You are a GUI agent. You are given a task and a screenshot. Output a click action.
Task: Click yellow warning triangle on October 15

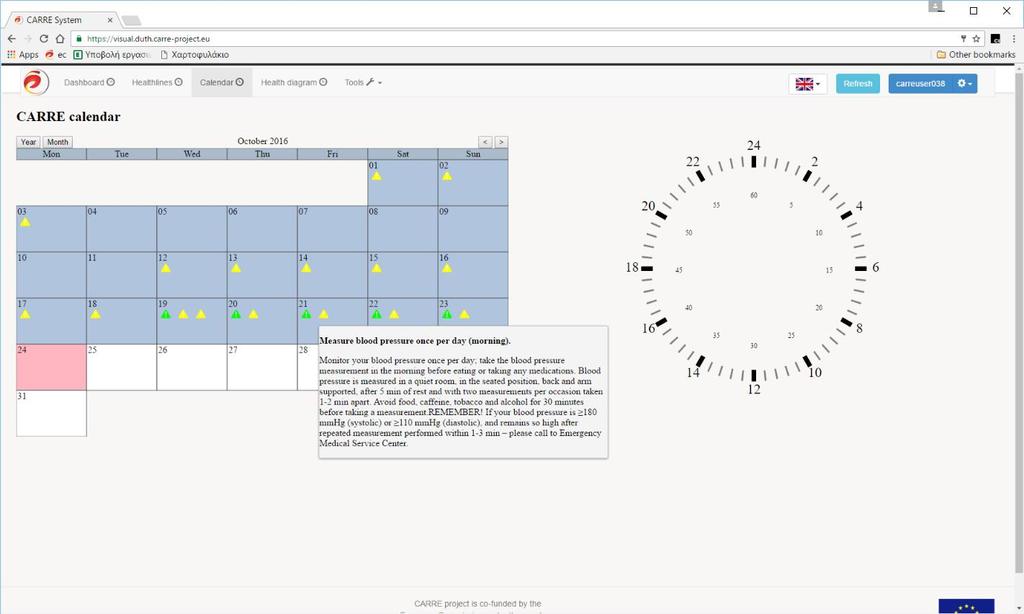[x=376, y=268]
